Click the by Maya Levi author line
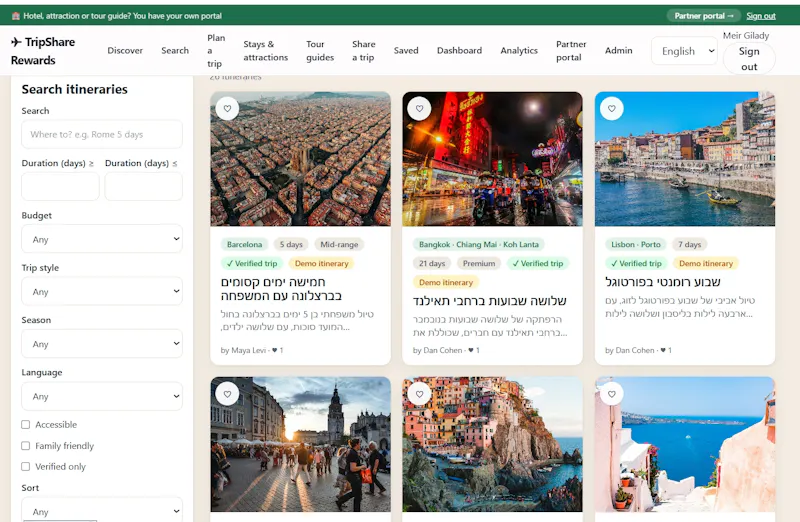Screen dimensions: 800x522 point(252,350)
